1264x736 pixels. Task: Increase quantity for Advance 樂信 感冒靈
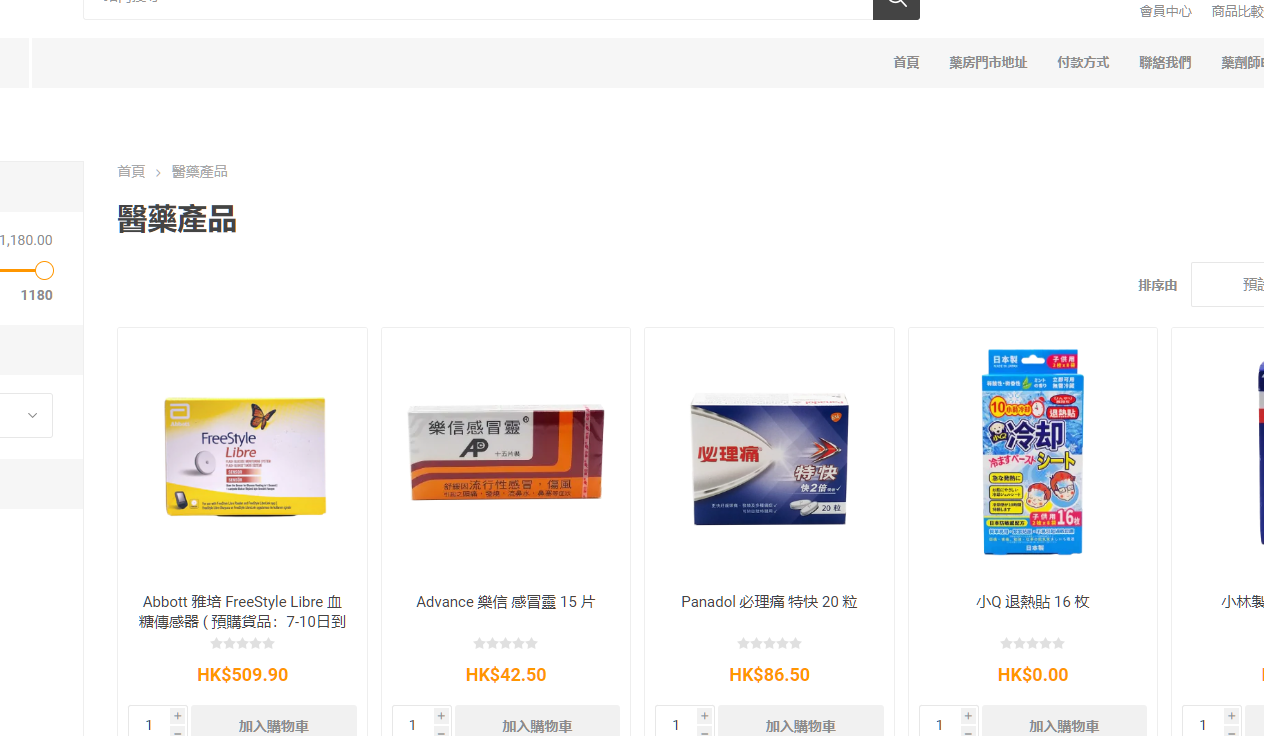[x=441, y=716]
